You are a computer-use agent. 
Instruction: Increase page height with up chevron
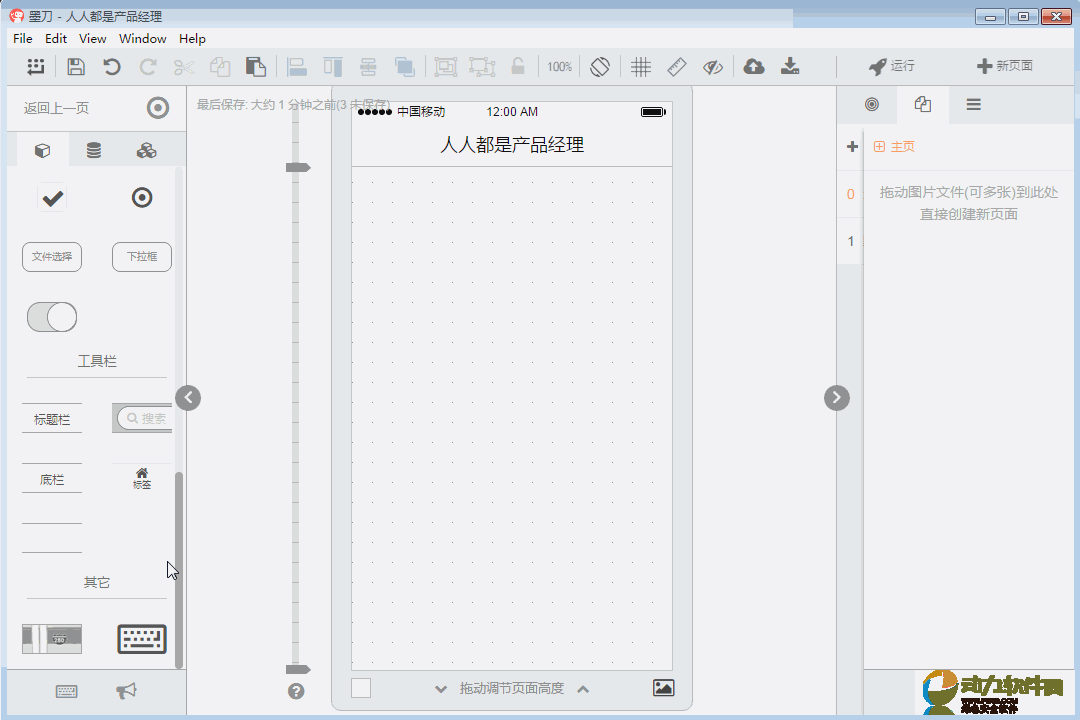point(583,689)
